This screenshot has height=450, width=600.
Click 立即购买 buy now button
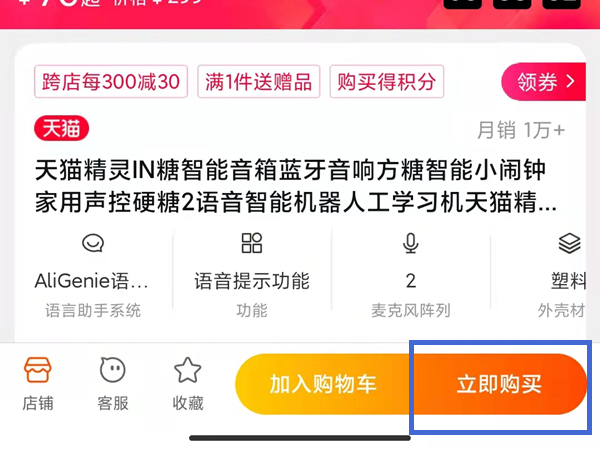[499, 384]
